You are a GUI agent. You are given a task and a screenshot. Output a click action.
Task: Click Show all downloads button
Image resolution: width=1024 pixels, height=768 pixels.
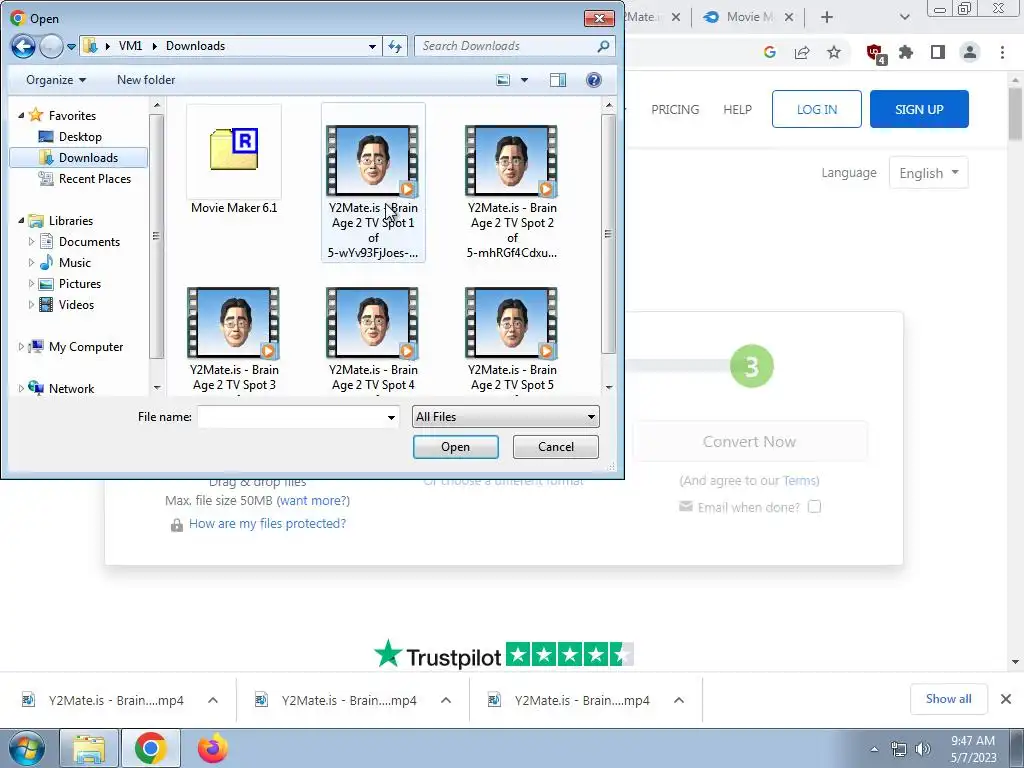point(948,699)
